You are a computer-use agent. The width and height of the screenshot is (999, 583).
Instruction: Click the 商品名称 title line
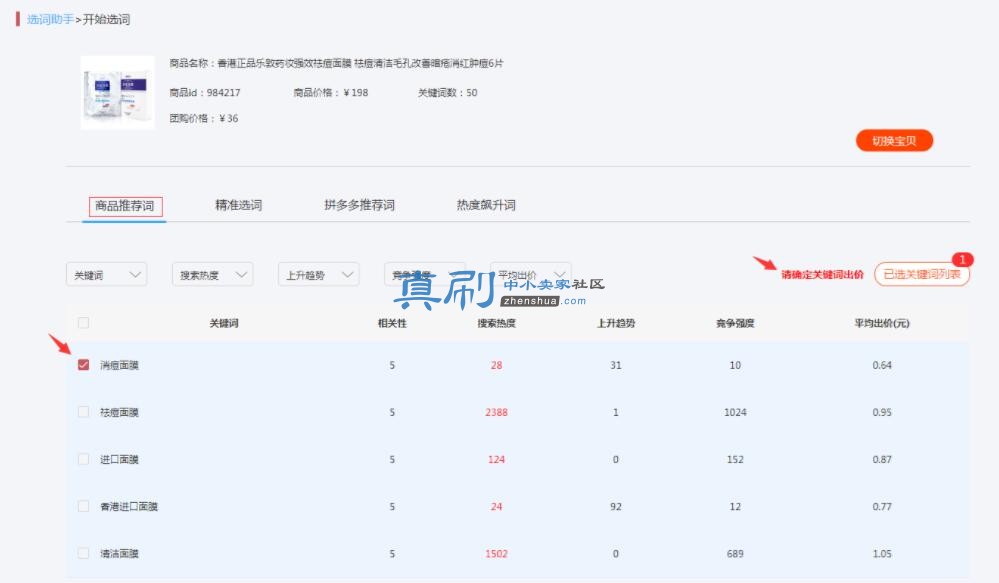pyautogui.click(x=336, y=63)
